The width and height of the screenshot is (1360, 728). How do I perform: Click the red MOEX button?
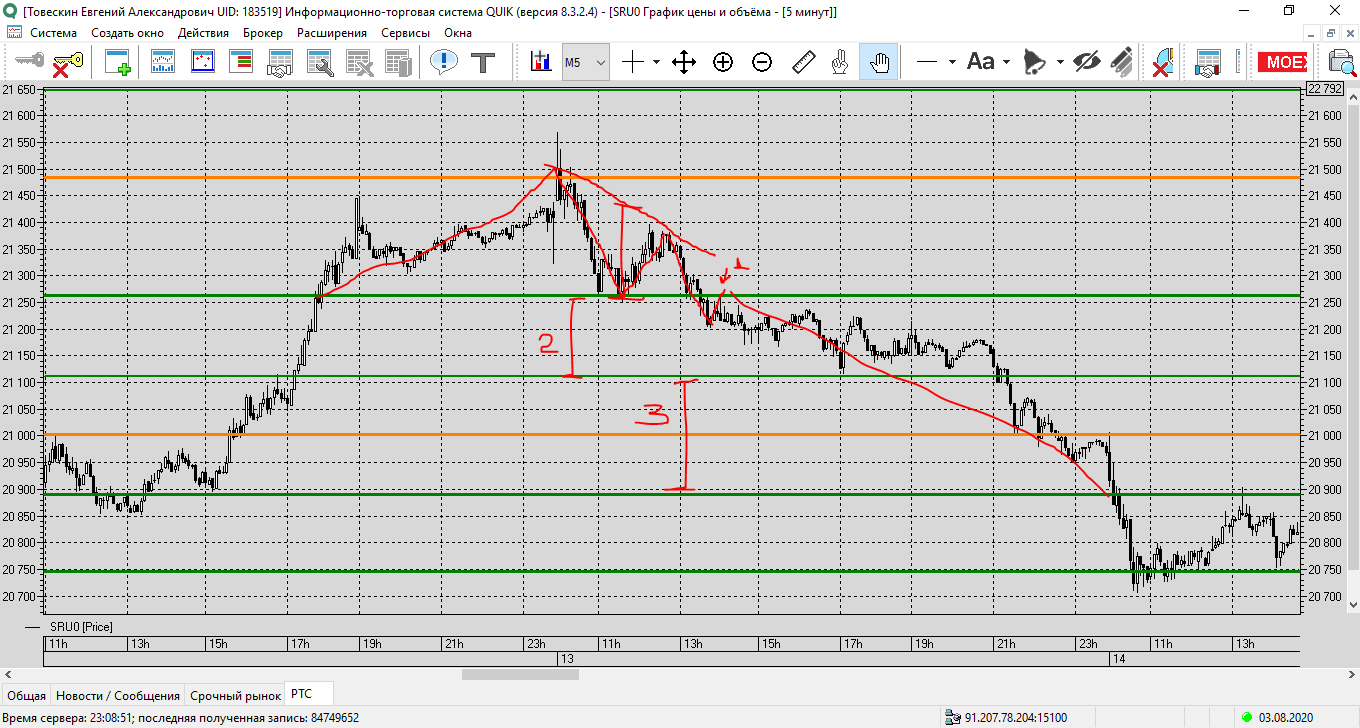click(x=1282, y=62)
